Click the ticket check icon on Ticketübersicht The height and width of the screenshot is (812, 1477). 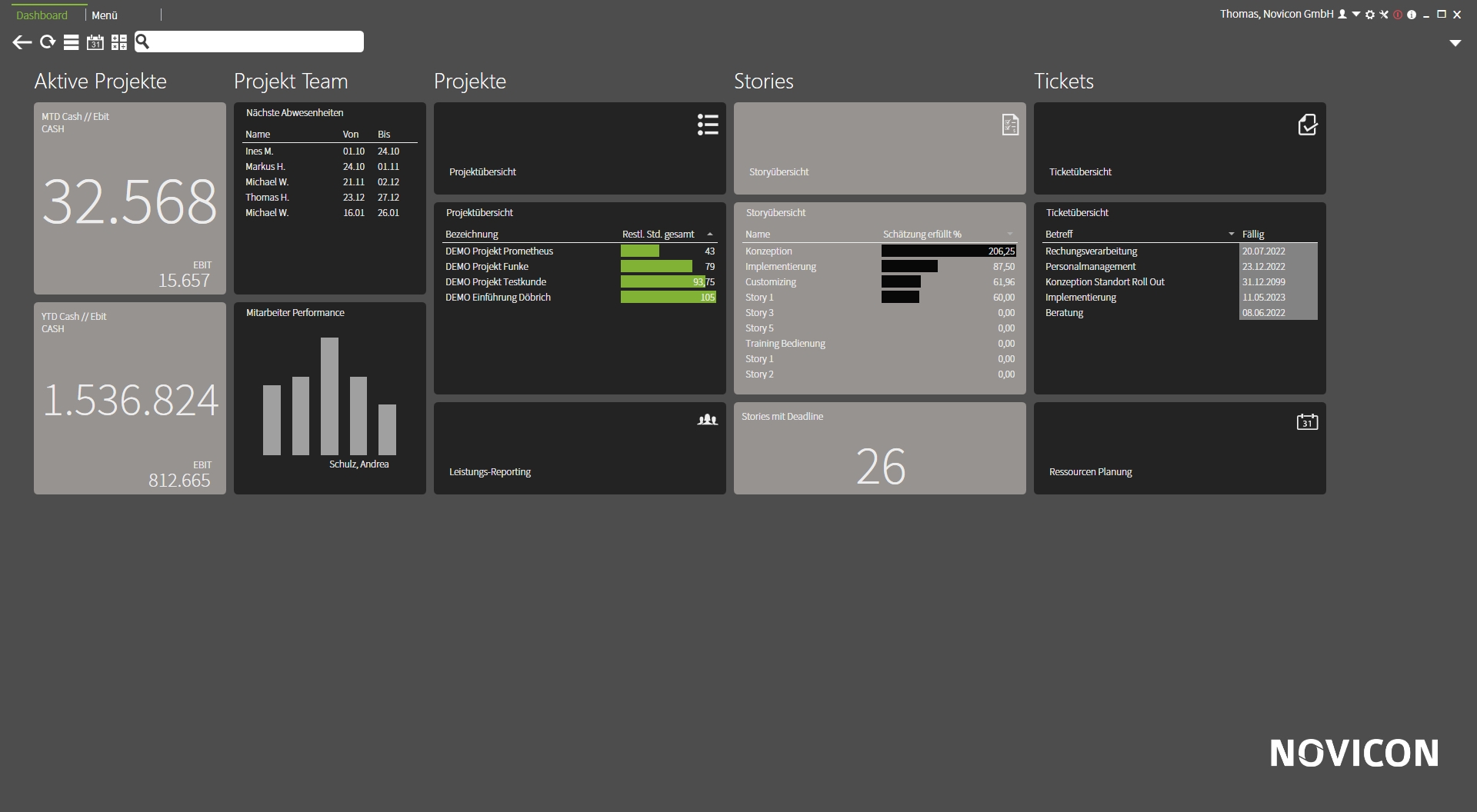point(1308,125)
